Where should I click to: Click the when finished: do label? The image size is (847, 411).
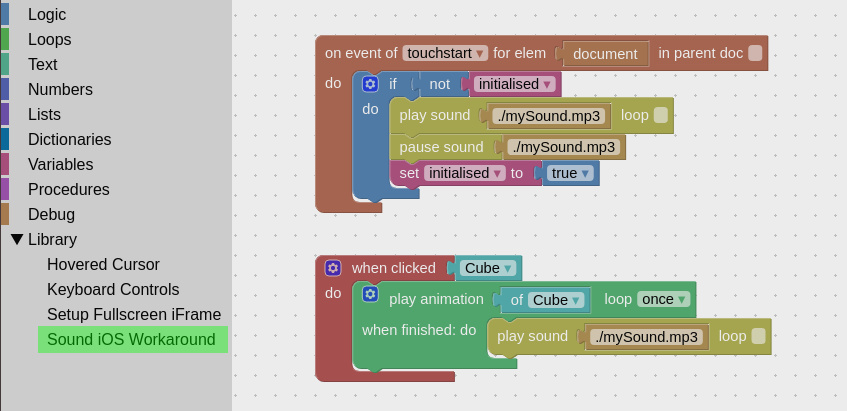(419, 329)
